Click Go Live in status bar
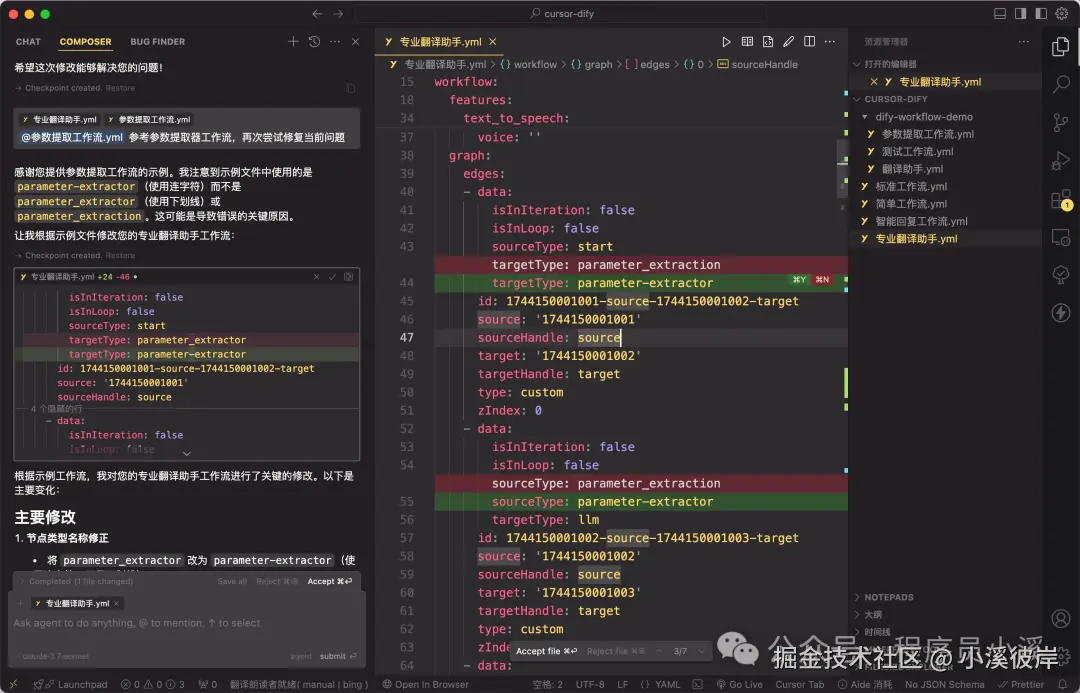1080x693 pixels. pos(739,684)
